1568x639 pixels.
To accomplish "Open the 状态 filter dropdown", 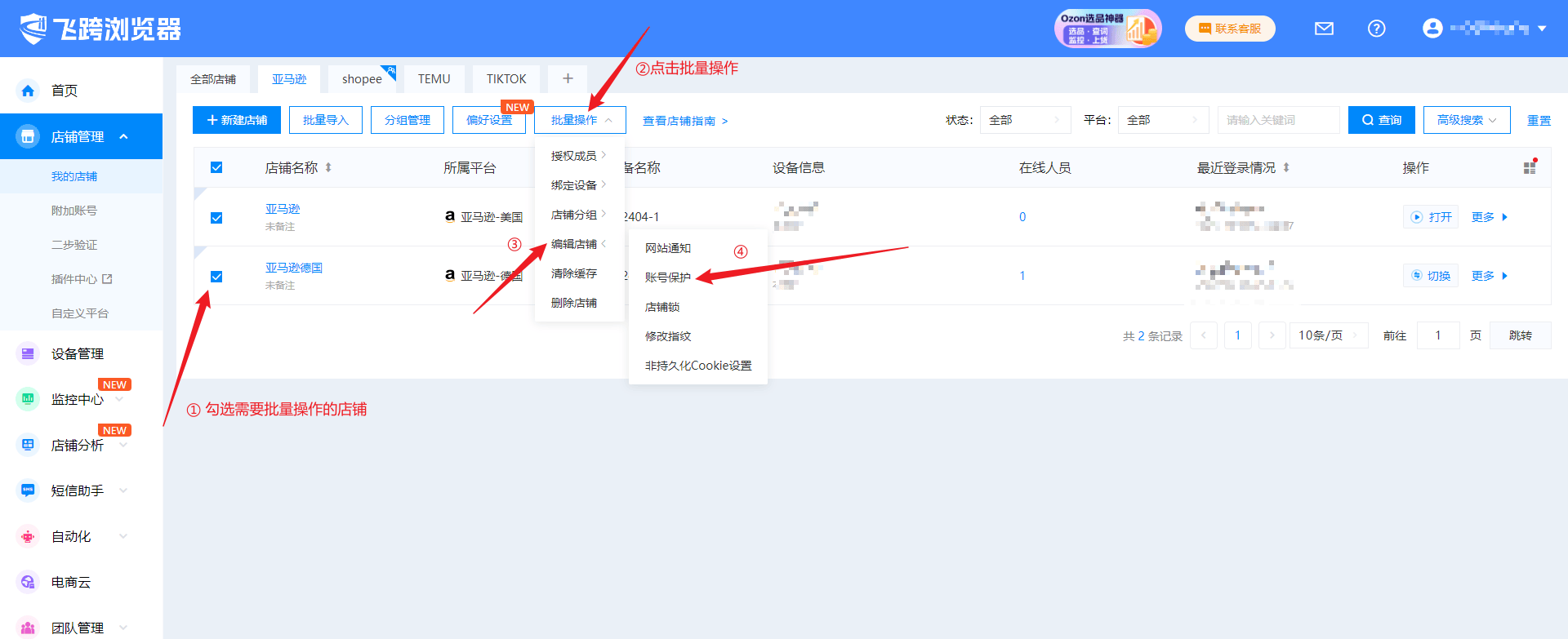I will click(1025, 120).
